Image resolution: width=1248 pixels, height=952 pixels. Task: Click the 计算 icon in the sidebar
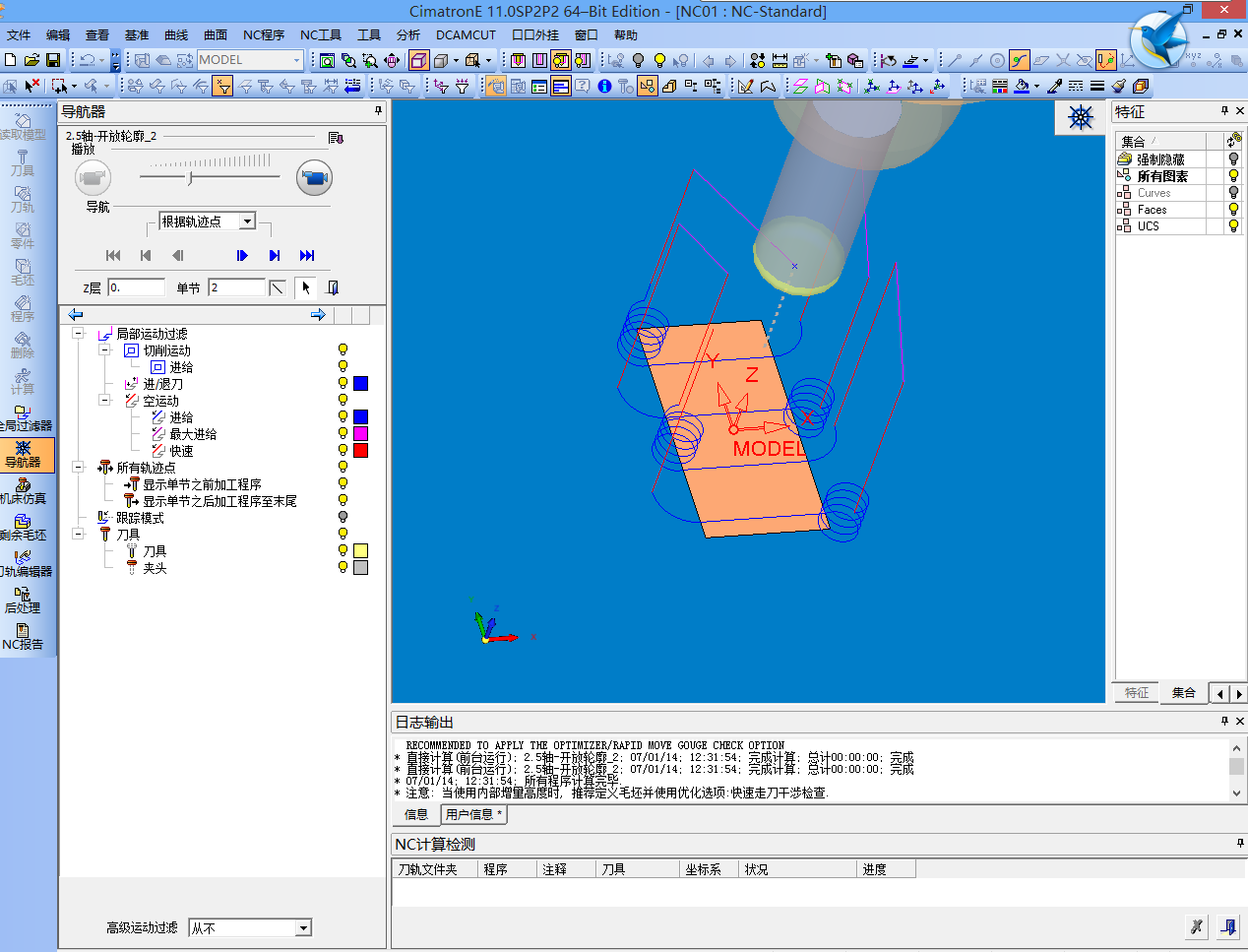coord(22,382)
